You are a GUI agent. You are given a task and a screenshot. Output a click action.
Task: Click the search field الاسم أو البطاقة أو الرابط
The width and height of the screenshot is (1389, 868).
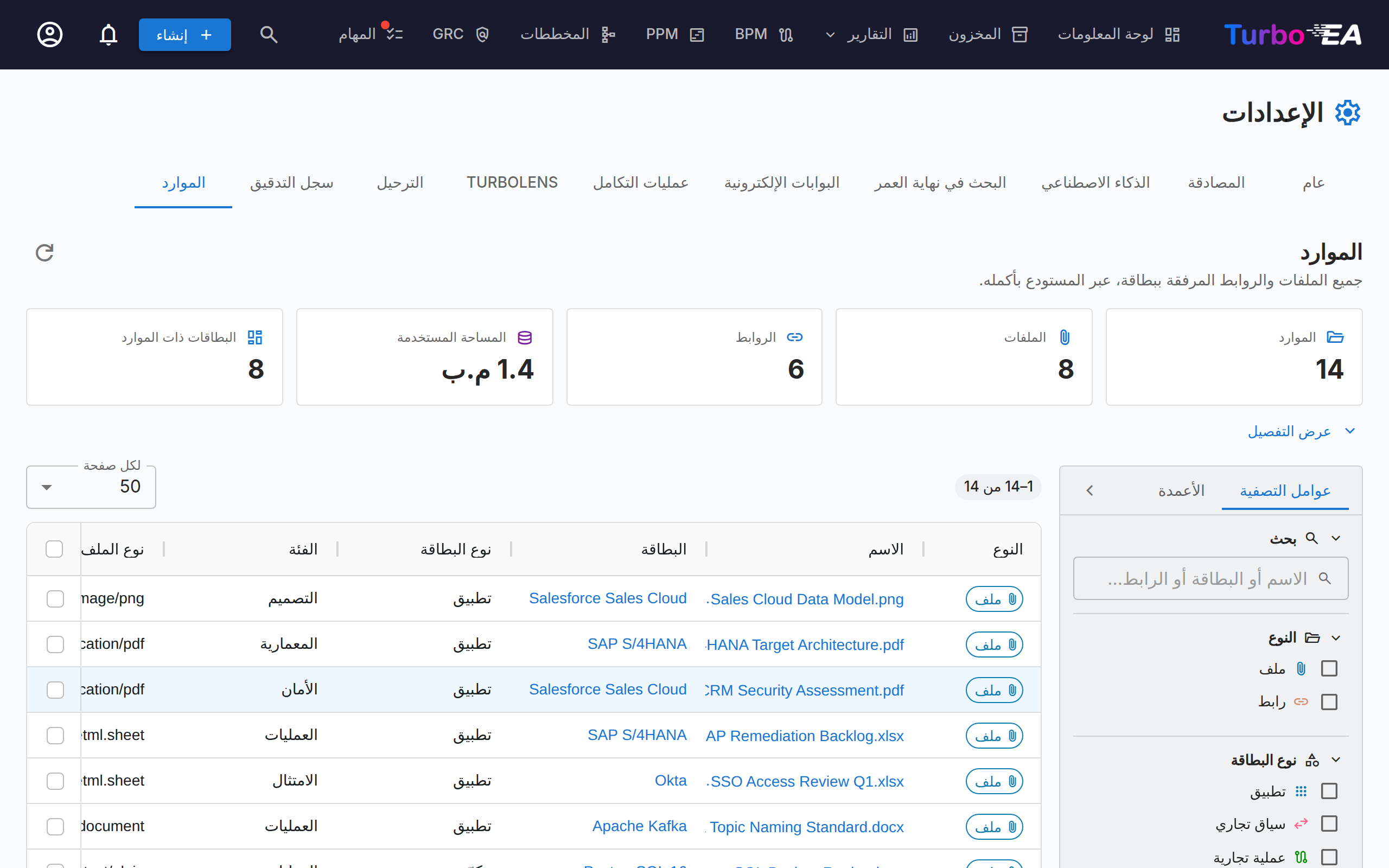pos(1211,579)
